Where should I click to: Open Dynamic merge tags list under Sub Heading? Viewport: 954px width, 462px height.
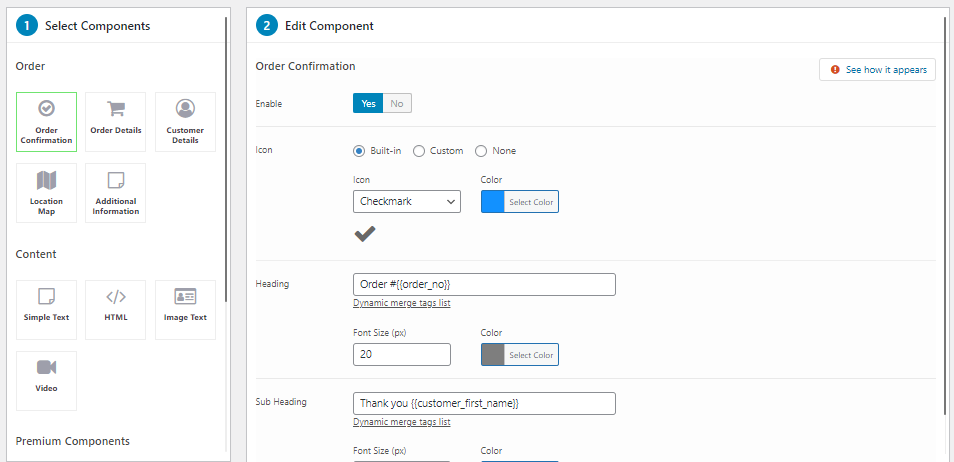(x=402, y=422)
